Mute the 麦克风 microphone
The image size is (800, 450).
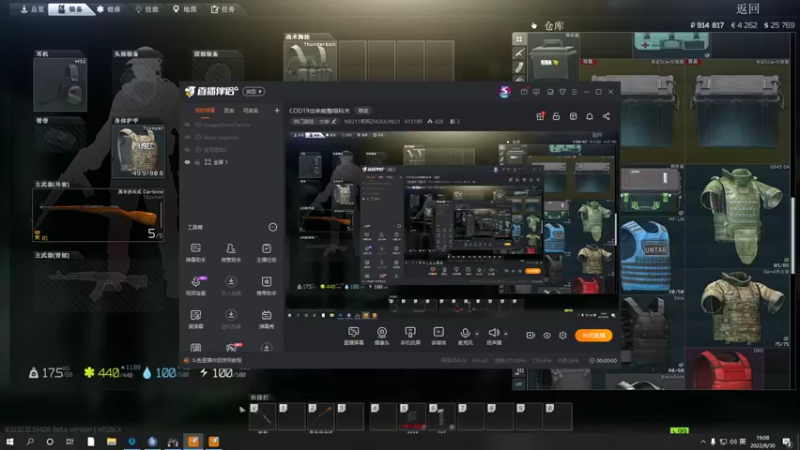point(465,336)
